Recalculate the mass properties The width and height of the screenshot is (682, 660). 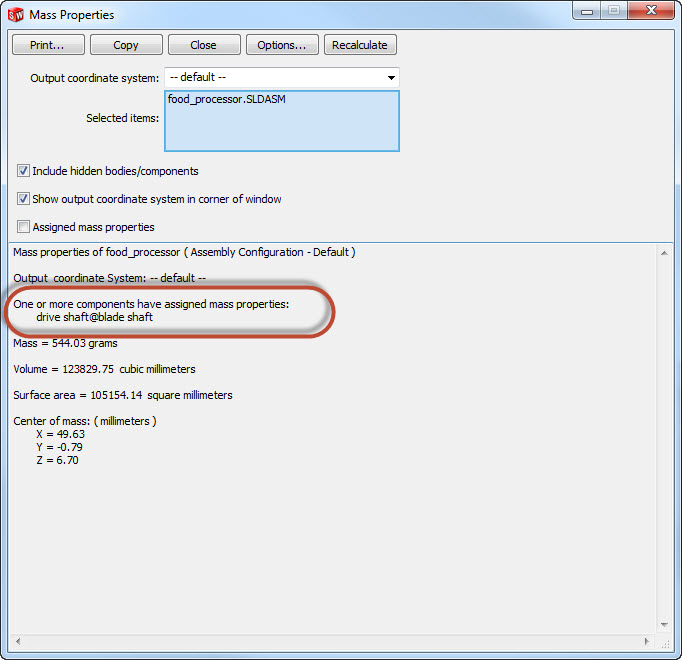tap(360, 45)
